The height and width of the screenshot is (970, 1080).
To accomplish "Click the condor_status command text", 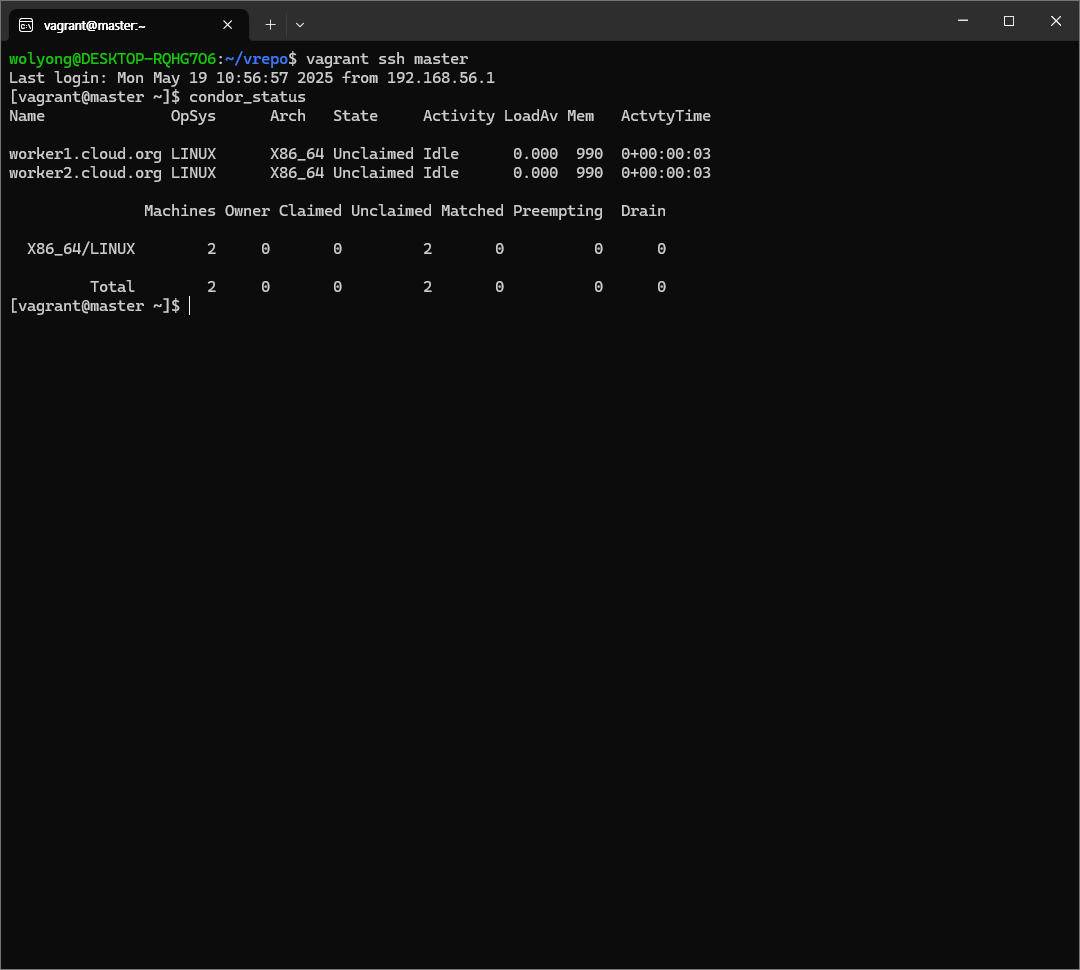I will pos(247,97).
